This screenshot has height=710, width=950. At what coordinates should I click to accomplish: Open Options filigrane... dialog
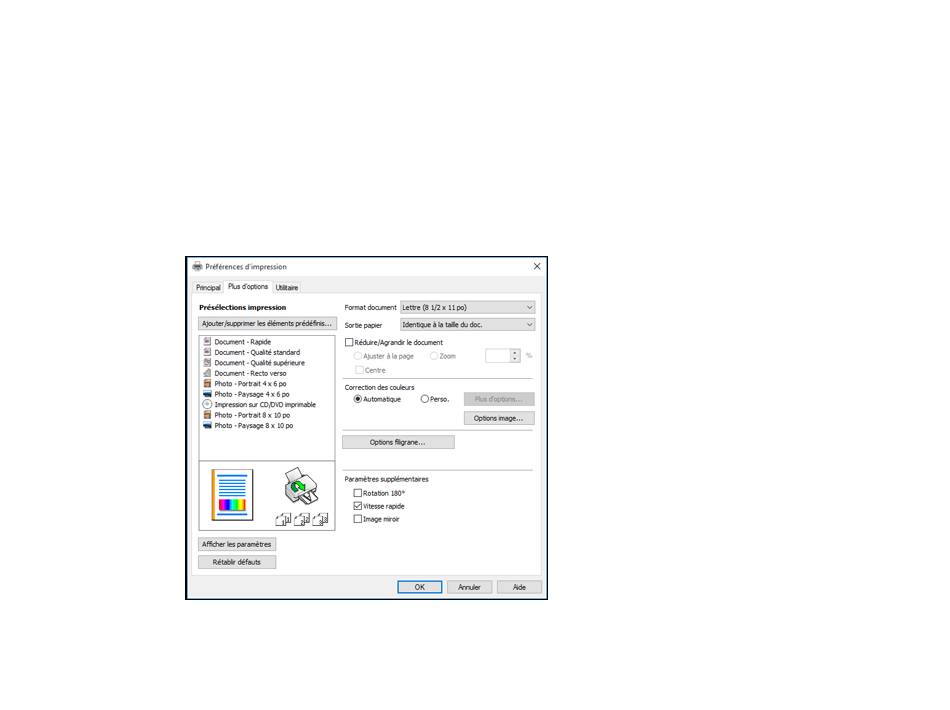click(398, 442)
